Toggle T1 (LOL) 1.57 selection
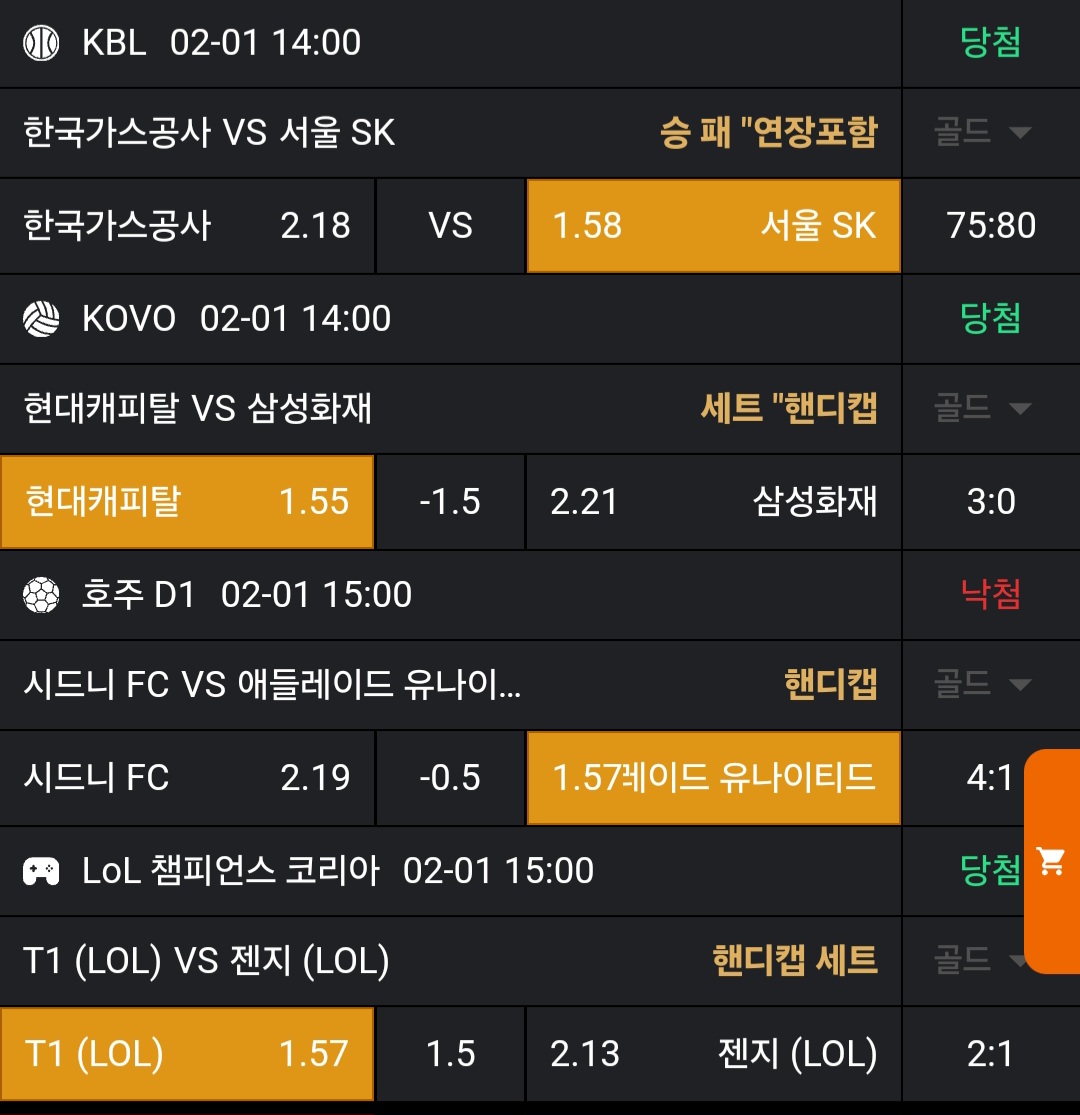1080x1115 pixels. coord(187,1054)
